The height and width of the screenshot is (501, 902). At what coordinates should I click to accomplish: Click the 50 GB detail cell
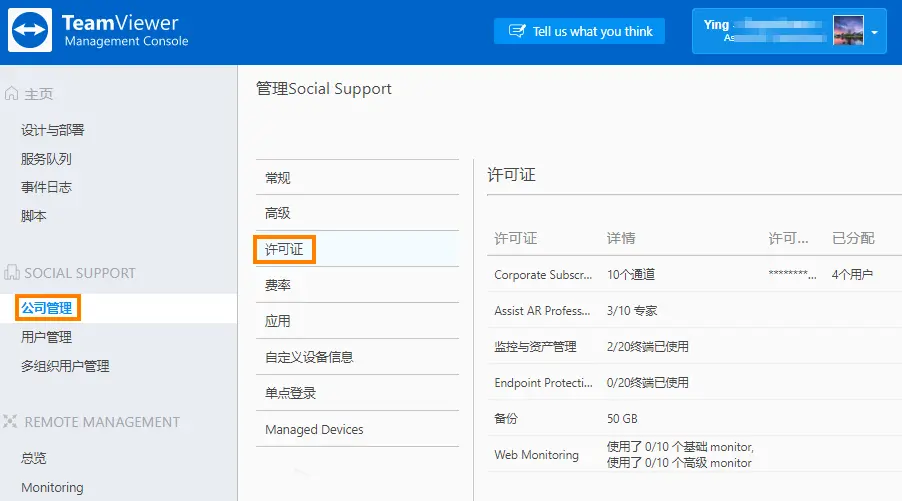622,418
